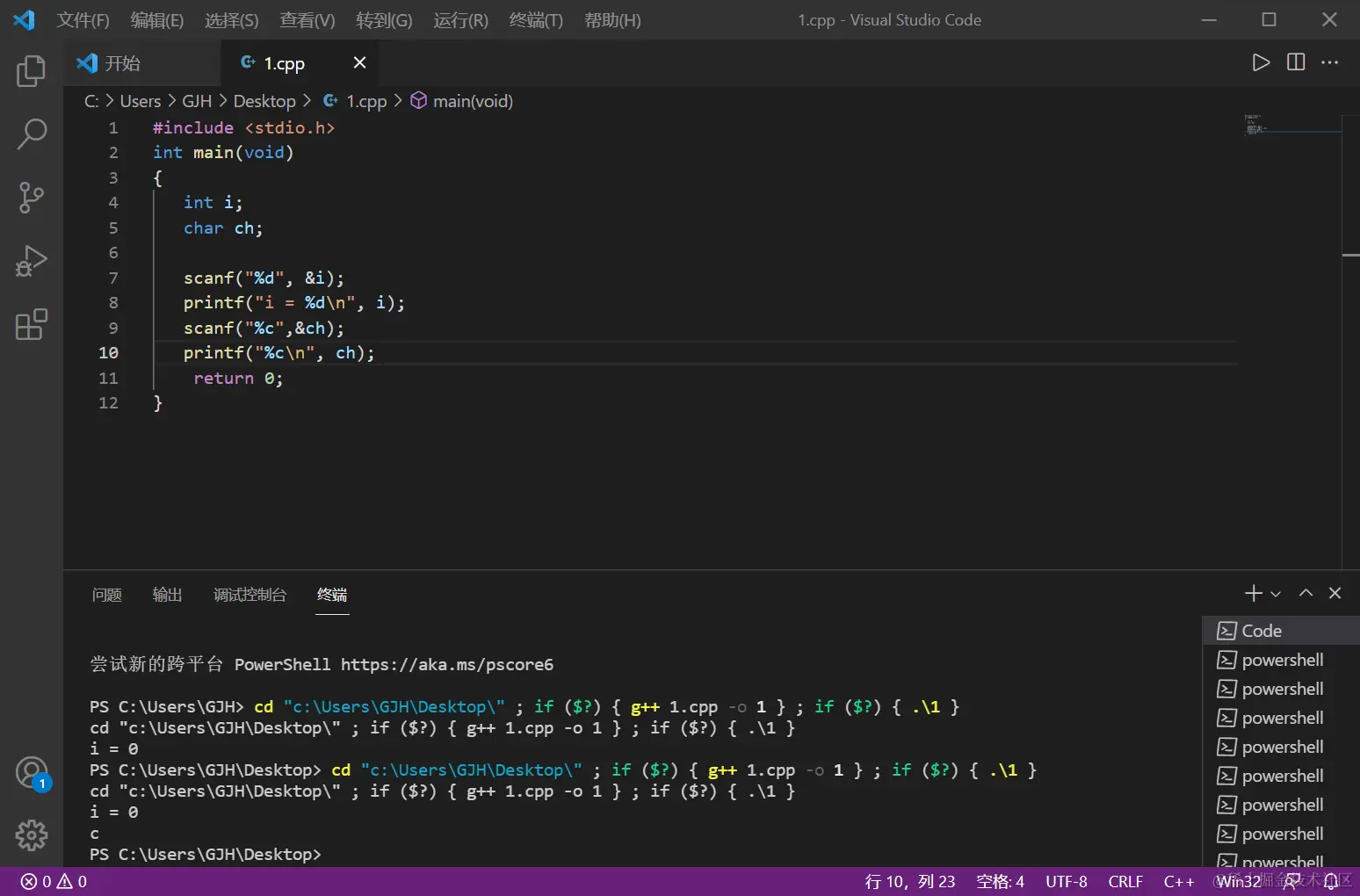Split the editor to the right
This screenshot has height=896, width=1360.
[x=1296, y=62]
